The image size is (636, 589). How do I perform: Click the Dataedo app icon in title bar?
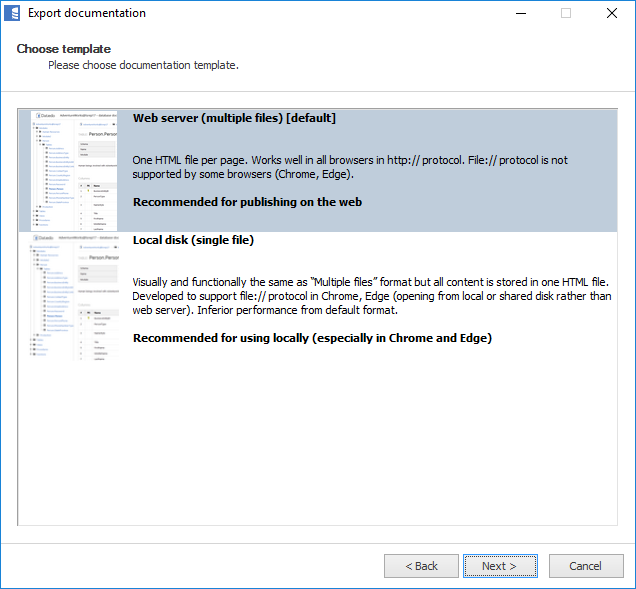point(14,14)
